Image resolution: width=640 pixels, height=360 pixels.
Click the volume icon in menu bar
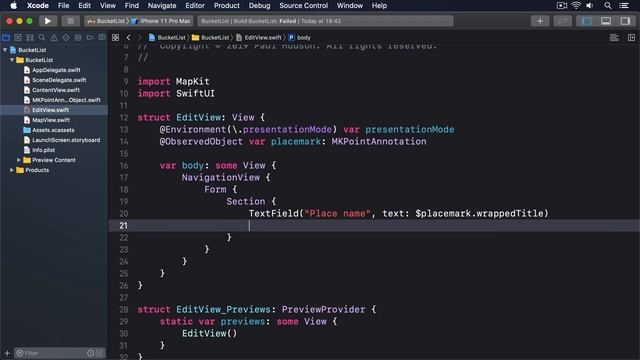click(589, 6)
